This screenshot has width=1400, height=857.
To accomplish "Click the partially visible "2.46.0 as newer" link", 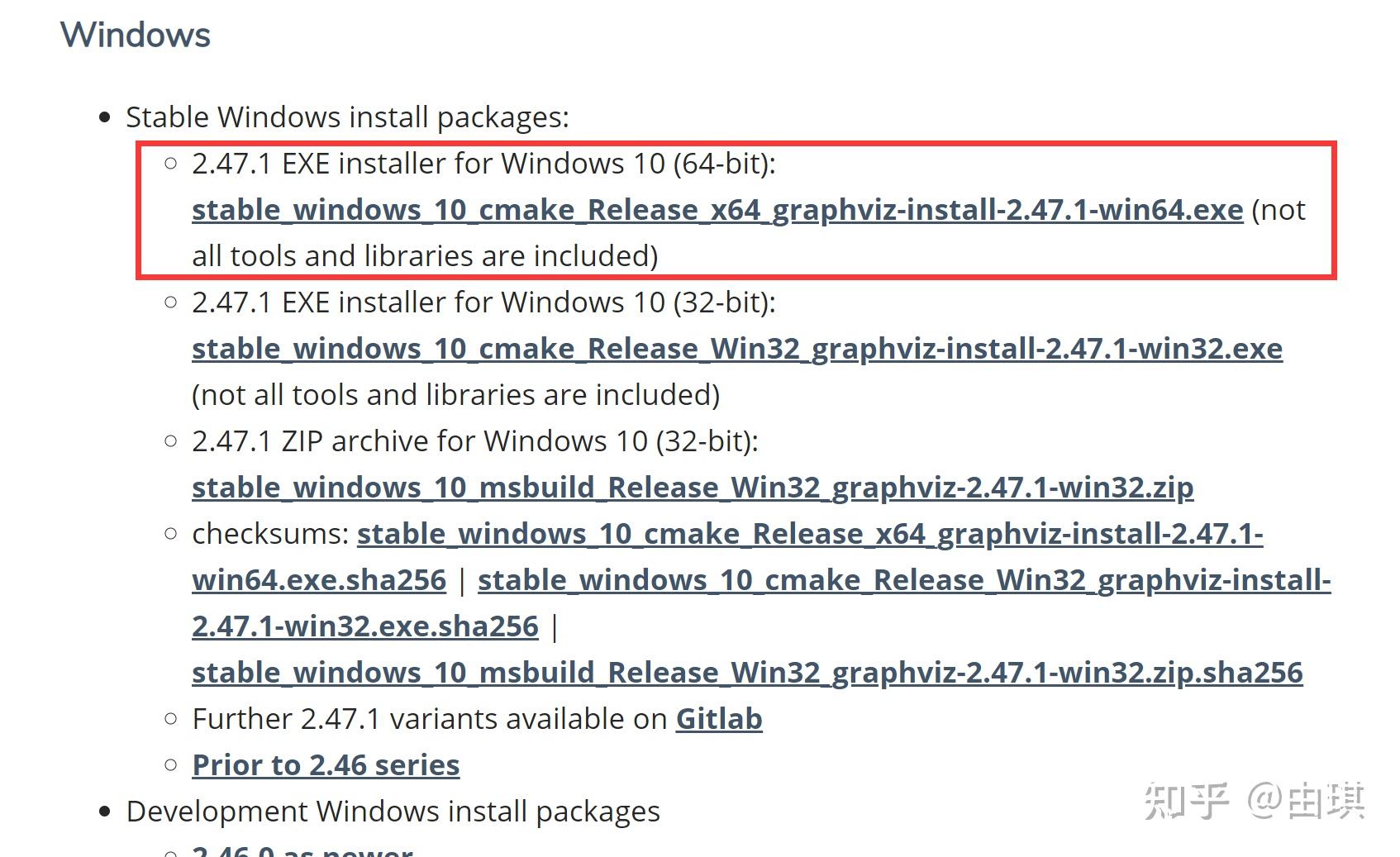I will pos(302,850).
